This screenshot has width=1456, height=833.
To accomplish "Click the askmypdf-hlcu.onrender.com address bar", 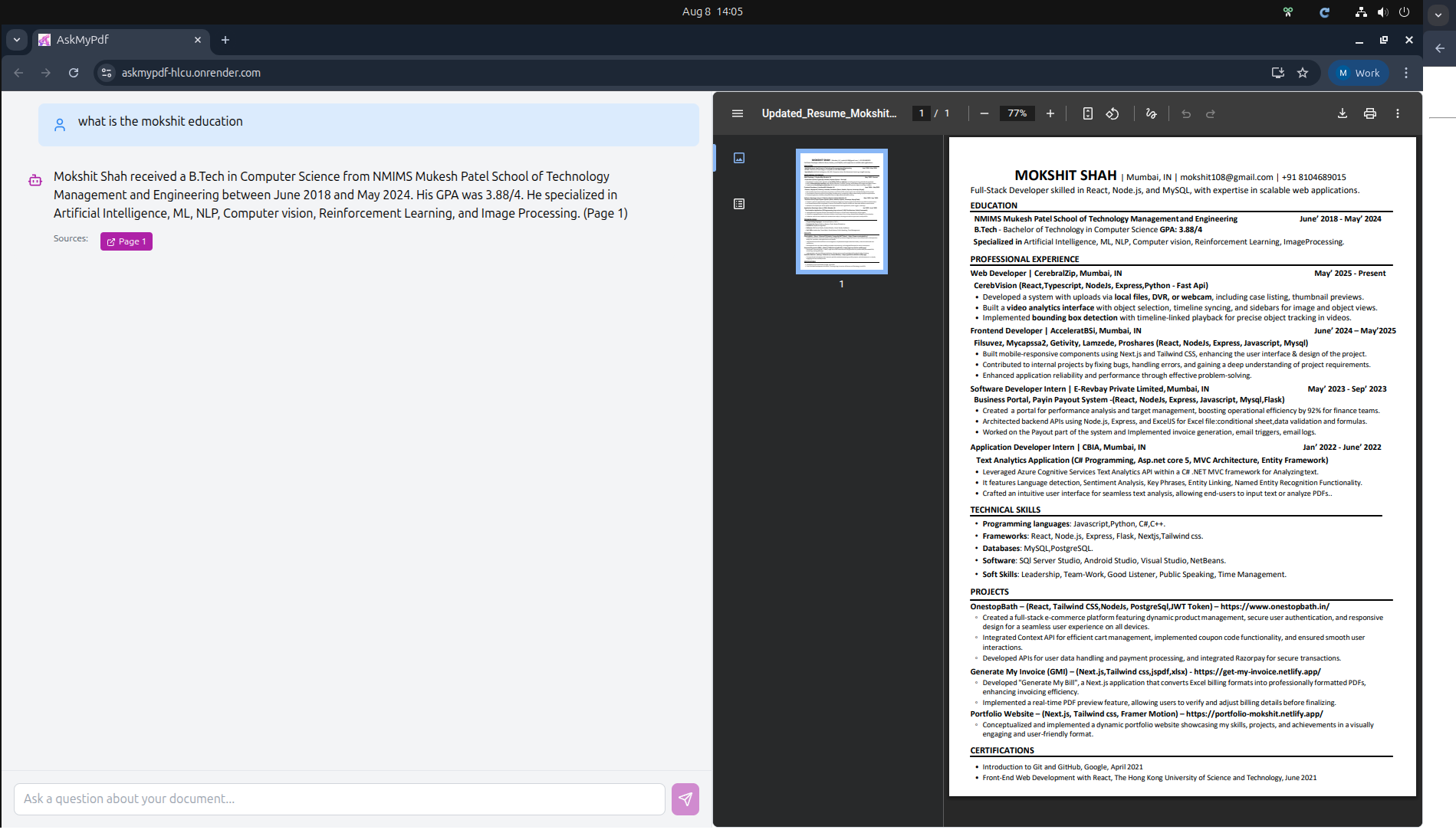I will (191, 73).
